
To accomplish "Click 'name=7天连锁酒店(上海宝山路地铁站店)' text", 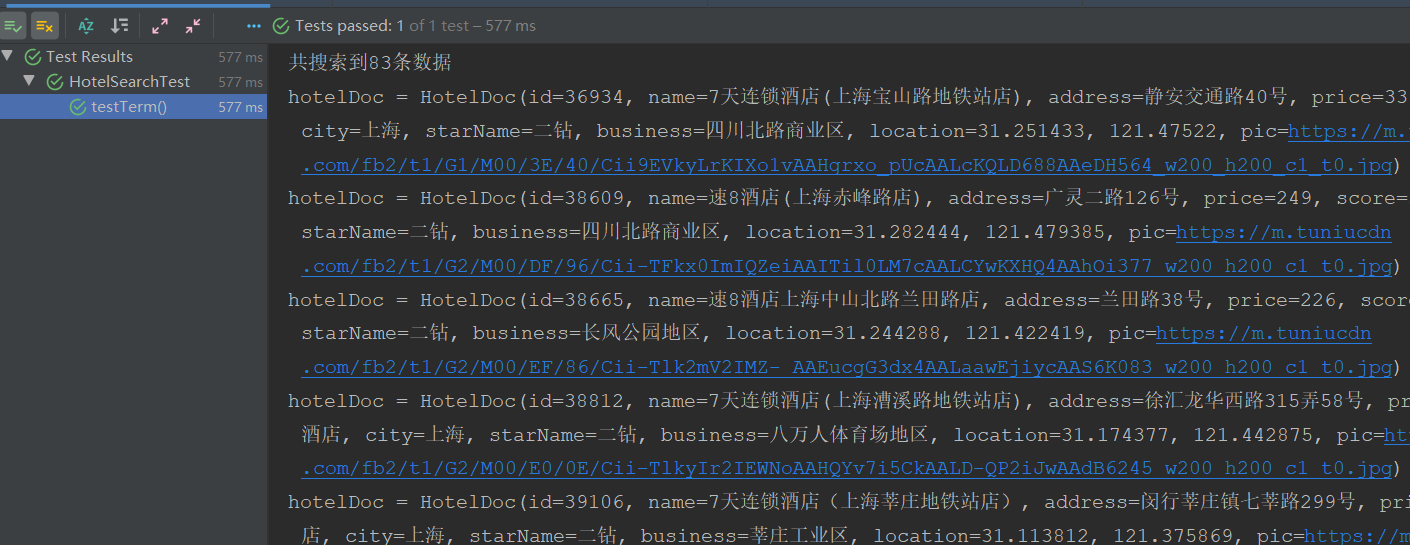I will [838, 97].
